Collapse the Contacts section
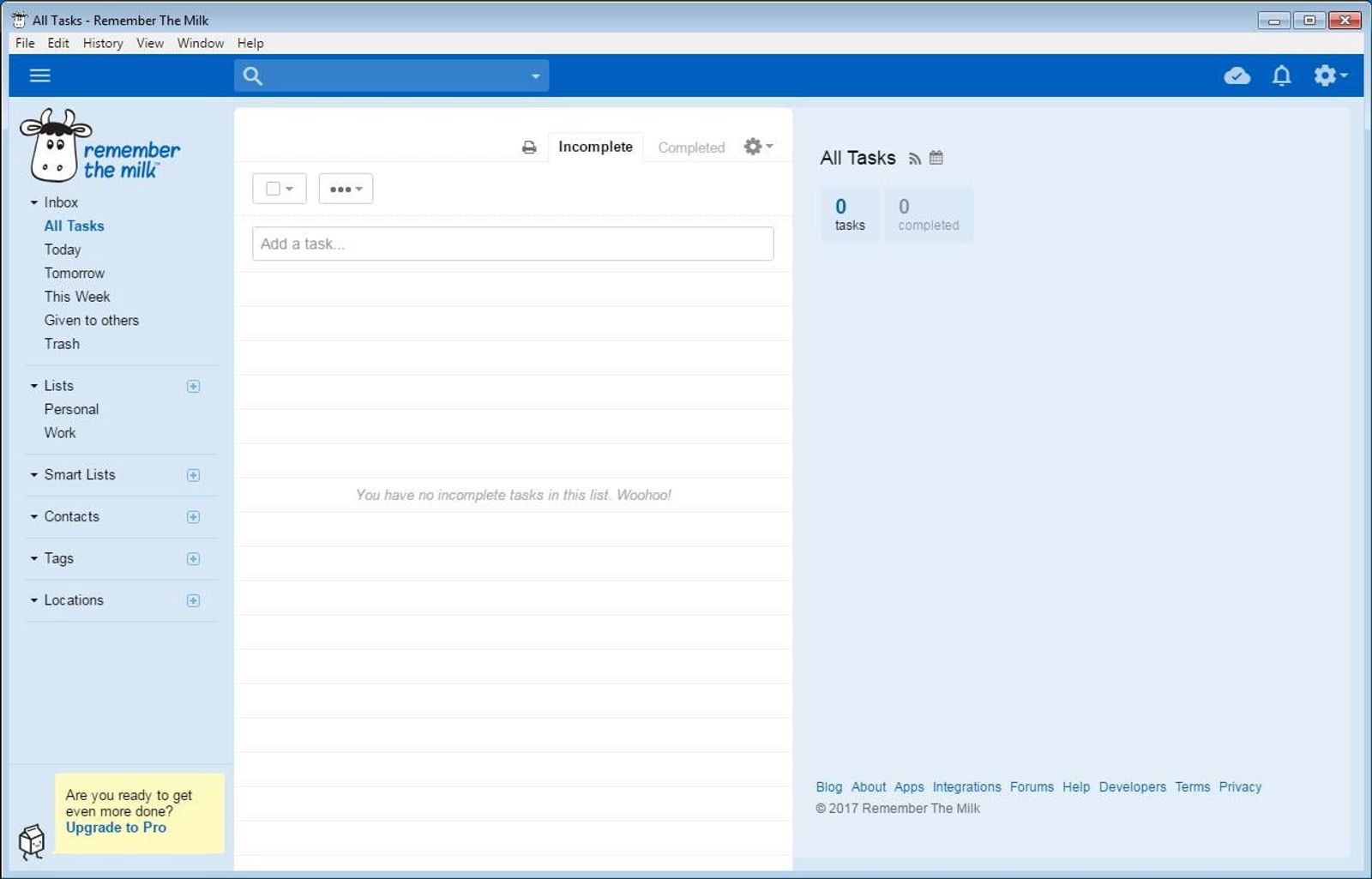Viewport: 1372px width, 879px height. click(x=34, y=517)
